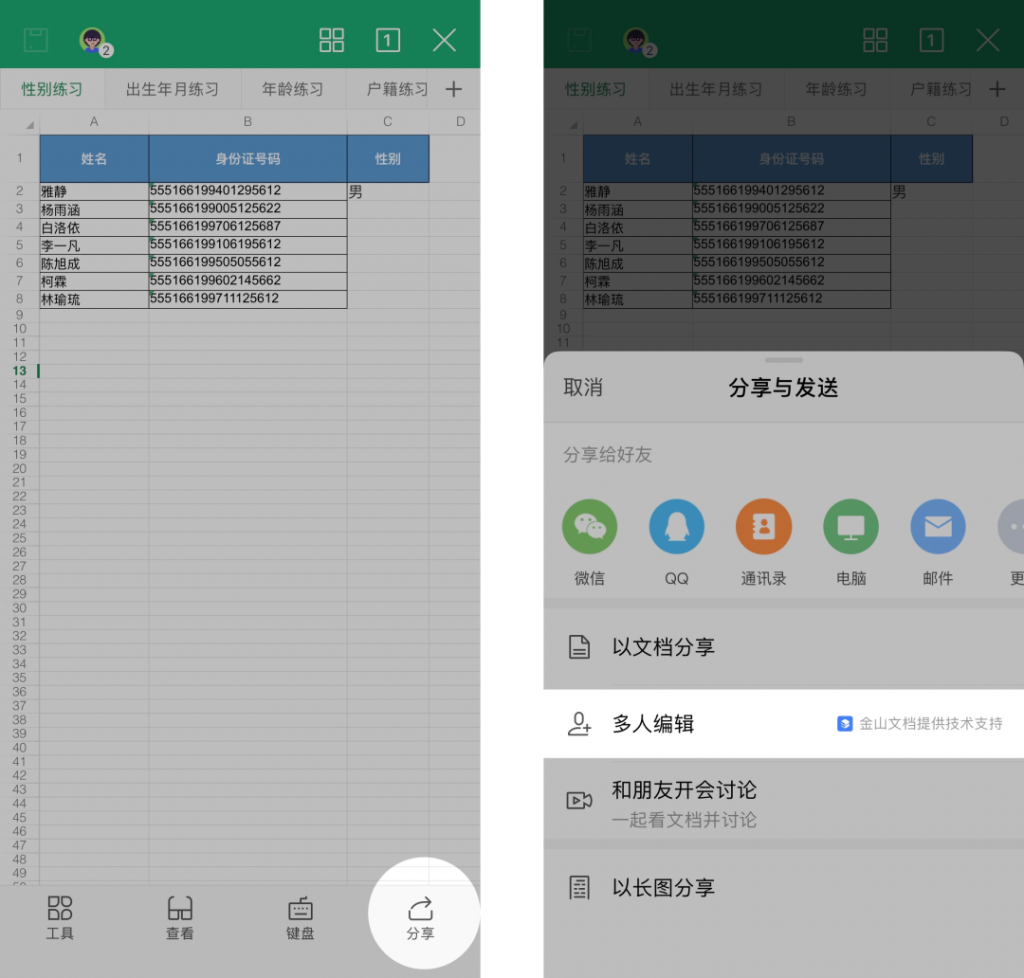This screenshot has width=1024, height=978.
Task: Select the 555166199706125687 cell on the left screen
Action: click(x=248, y=227)
